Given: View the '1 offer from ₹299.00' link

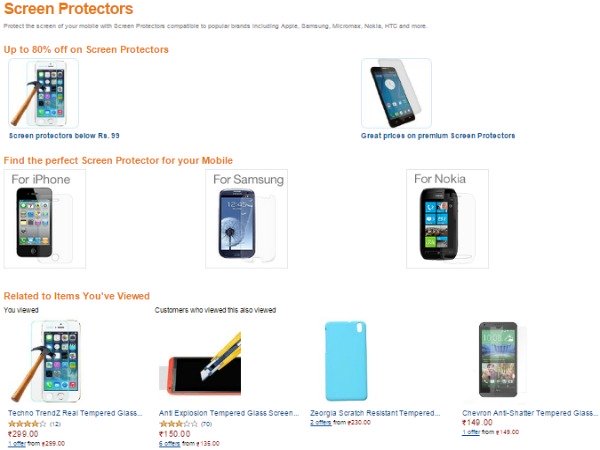Looking at the screenshot, I should [17, 443].
